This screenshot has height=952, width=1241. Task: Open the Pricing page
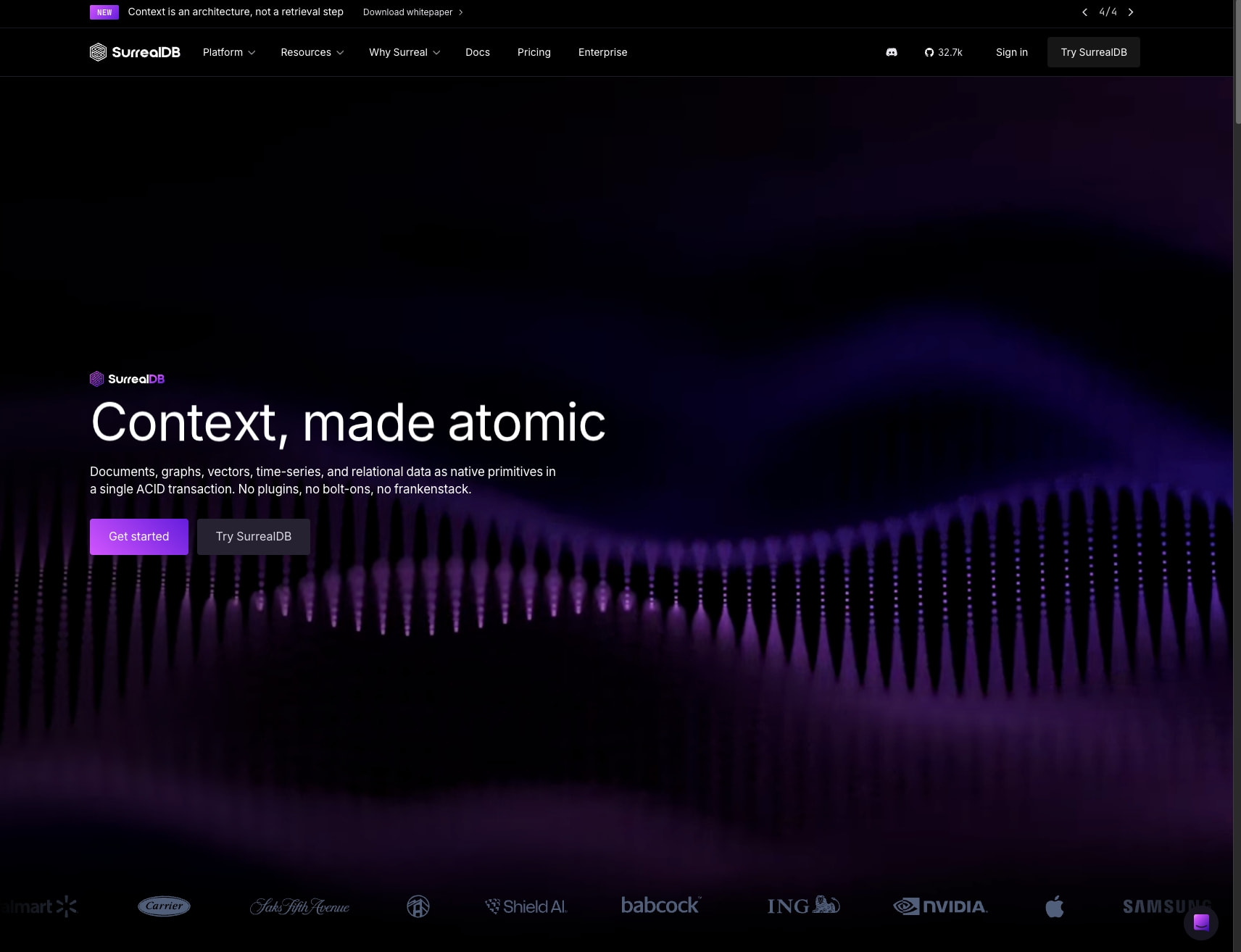pos(534,52)
